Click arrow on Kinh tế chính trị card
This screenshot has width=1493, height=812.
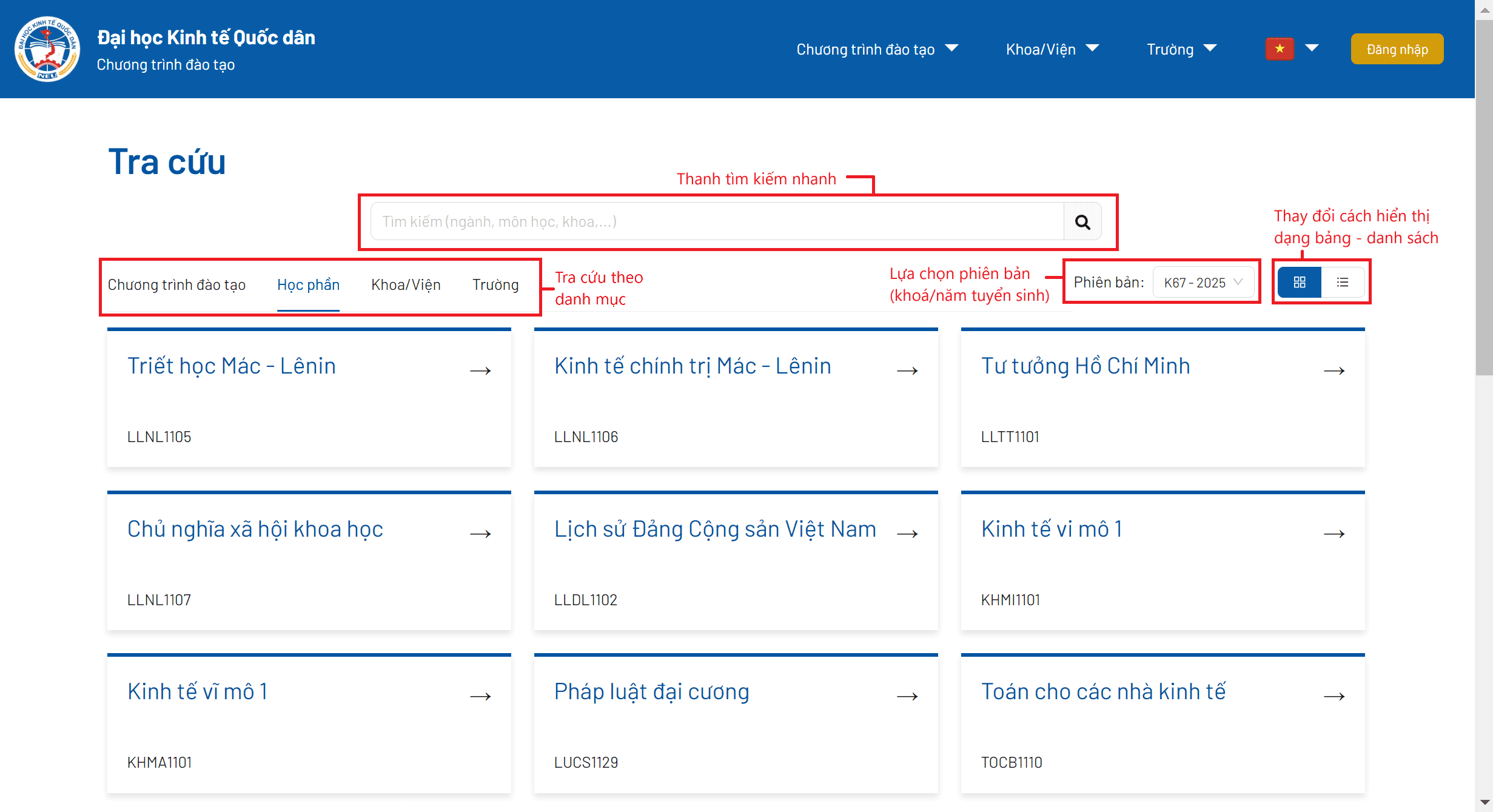[907, 371]
